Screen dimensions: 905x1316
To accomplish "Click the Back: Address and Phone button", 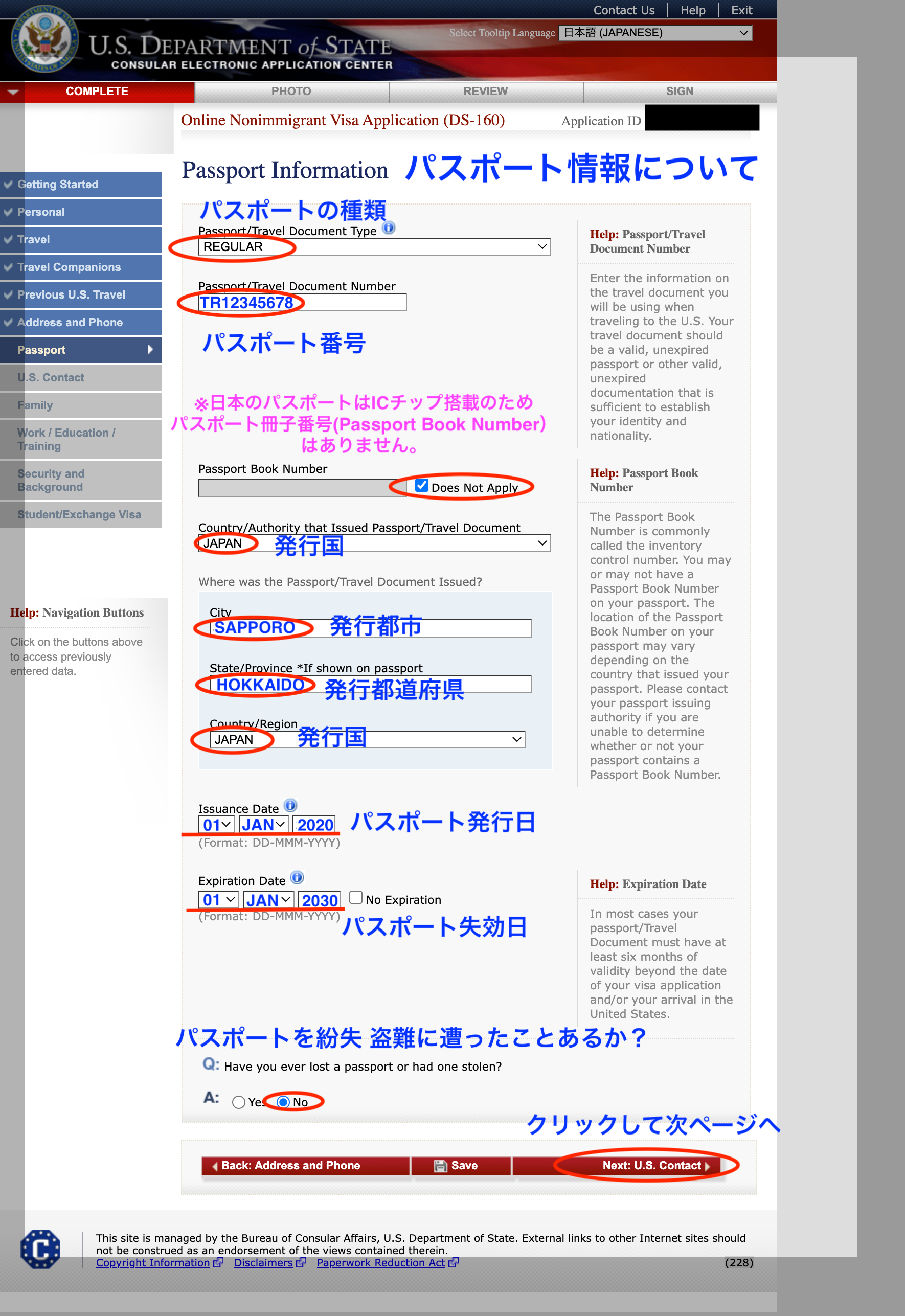I will 306,1165.
